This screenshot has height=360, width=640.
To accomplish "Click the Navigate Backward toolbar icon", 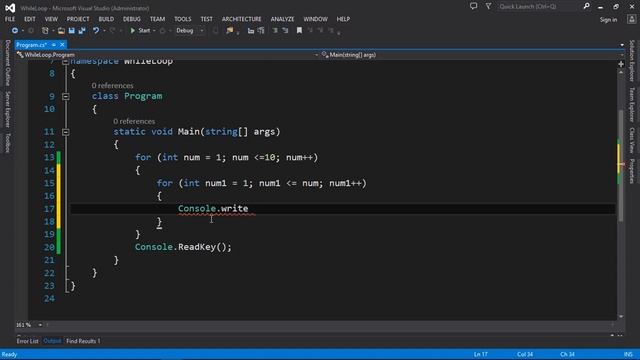I will [x=15, y=31].
